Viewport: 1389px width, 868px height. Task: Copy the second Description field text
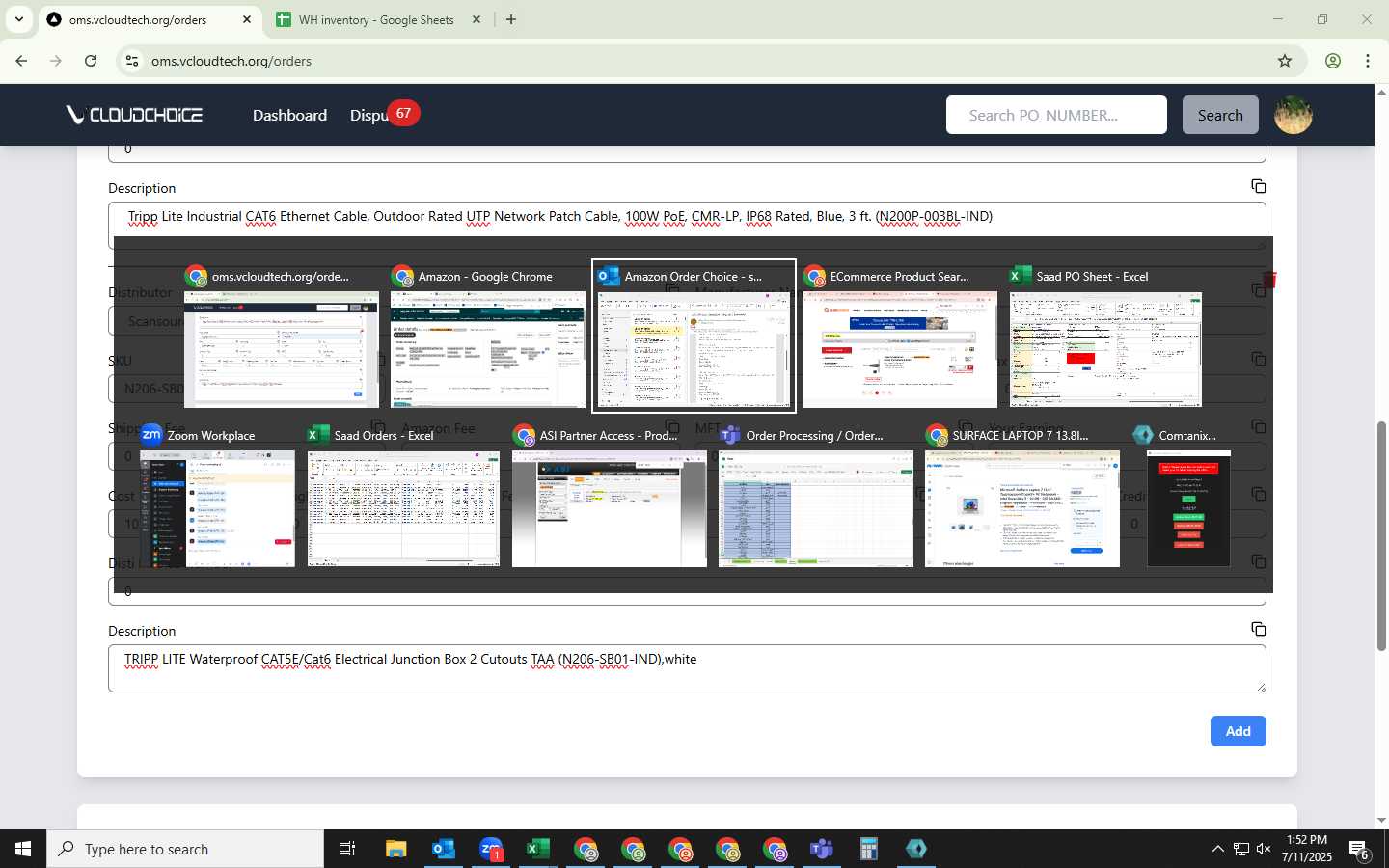click(x=1258, y=629)
